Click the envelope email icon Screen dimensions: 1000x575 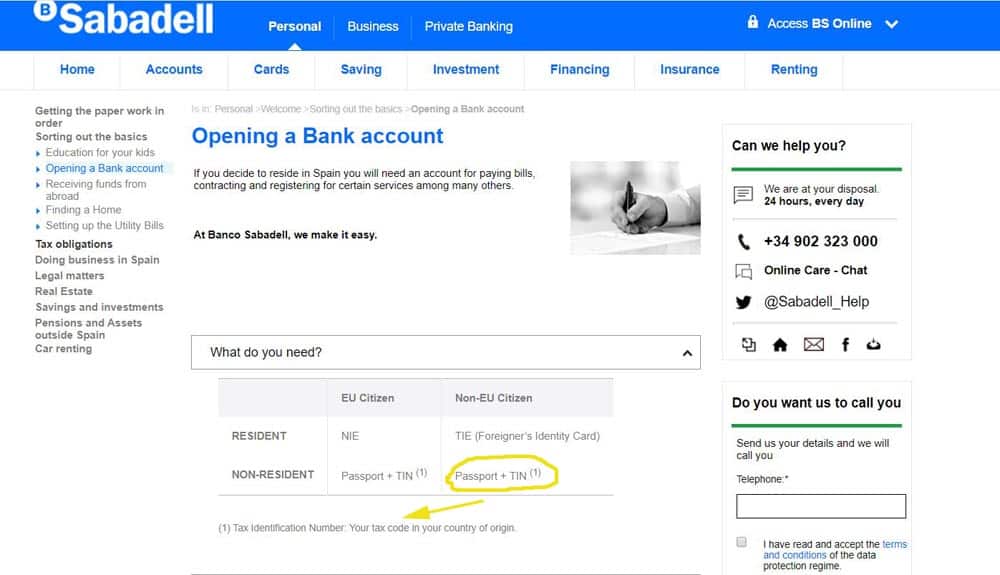(813, 345)
